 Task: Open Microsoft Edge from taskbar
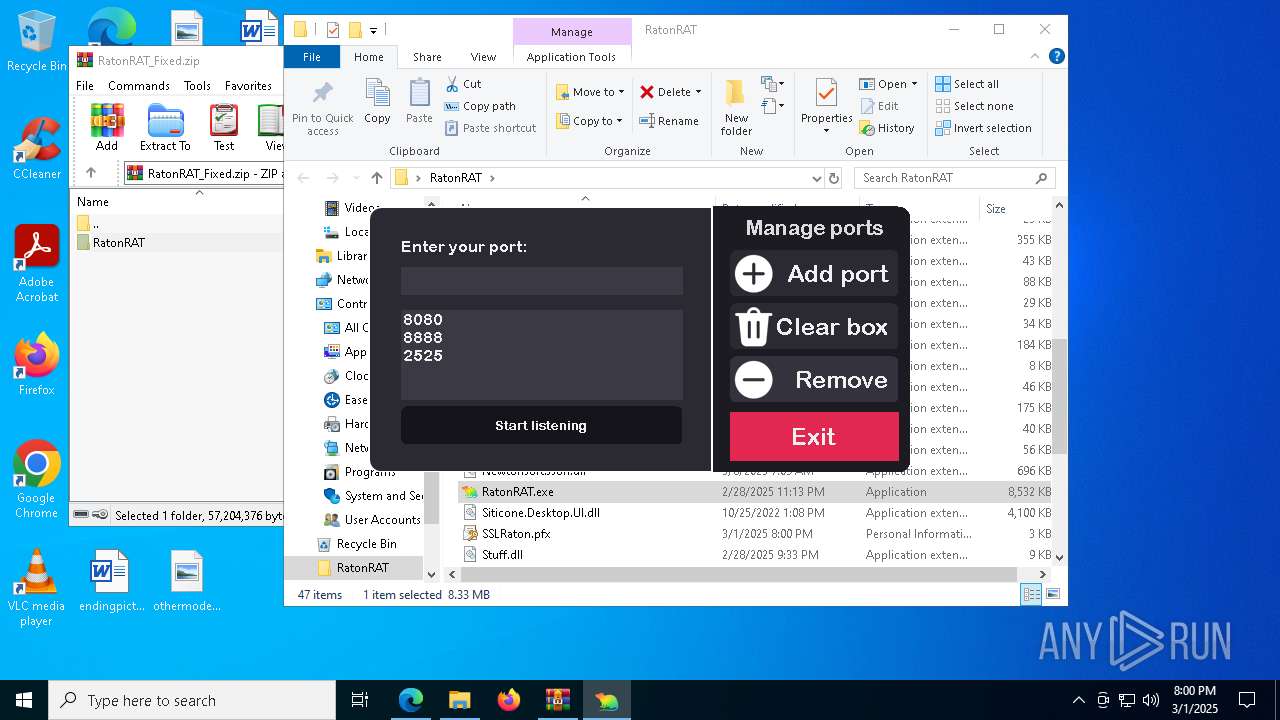(411, 700)
